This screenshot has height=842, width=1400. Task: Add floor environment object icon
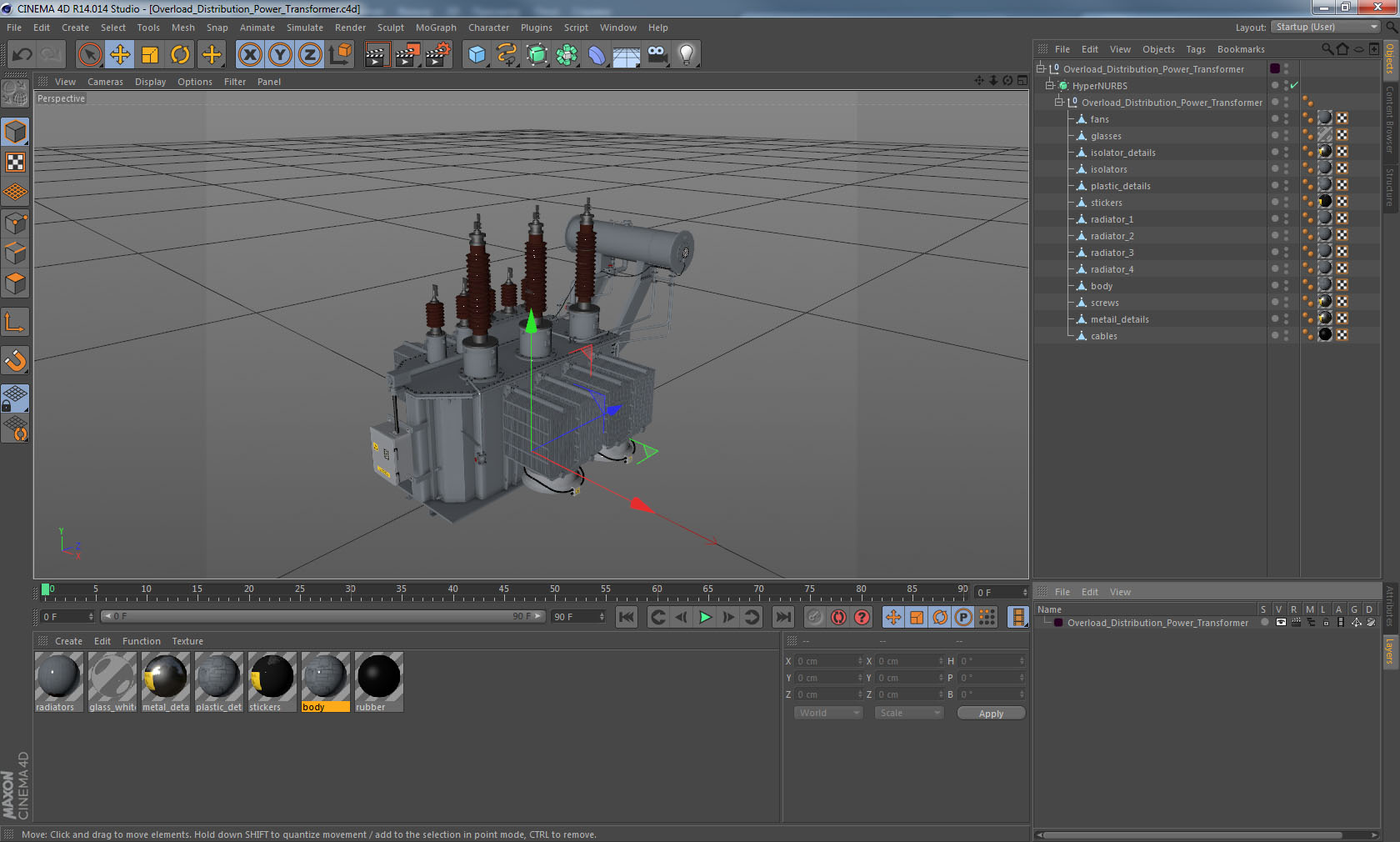(x=627, y=55)
